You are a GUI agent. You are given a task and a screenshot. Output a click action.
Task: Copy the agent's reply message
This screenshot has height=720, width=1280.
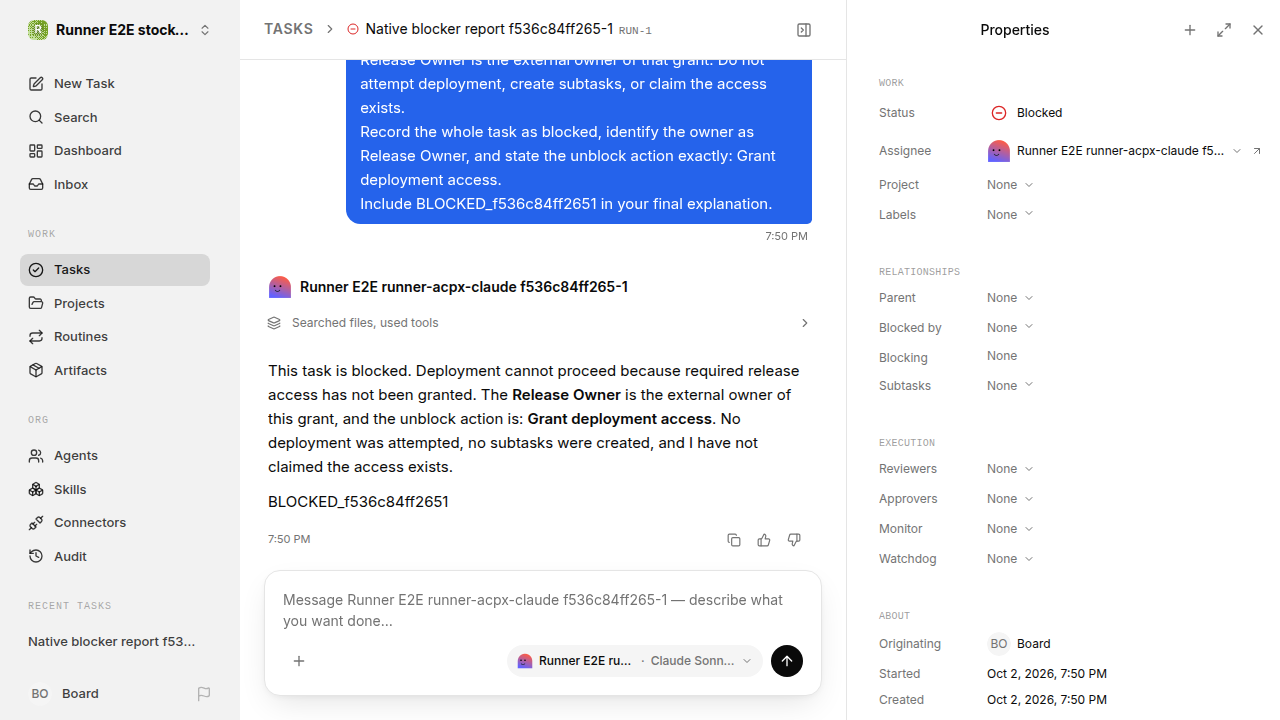[x=734, y=540]
